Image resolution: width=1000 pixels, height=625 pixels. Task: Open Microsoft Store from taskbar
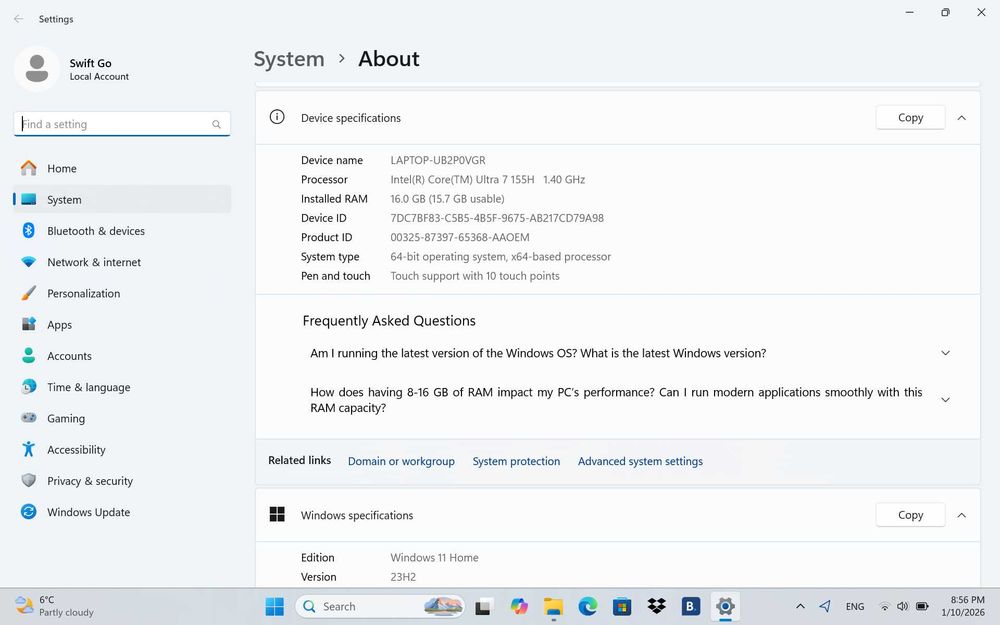[622, 607]
